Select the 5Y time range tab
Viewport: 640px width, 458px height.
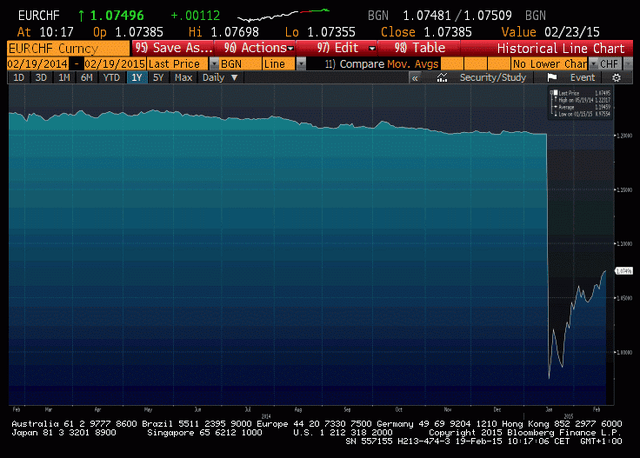(x=158, y=78)
